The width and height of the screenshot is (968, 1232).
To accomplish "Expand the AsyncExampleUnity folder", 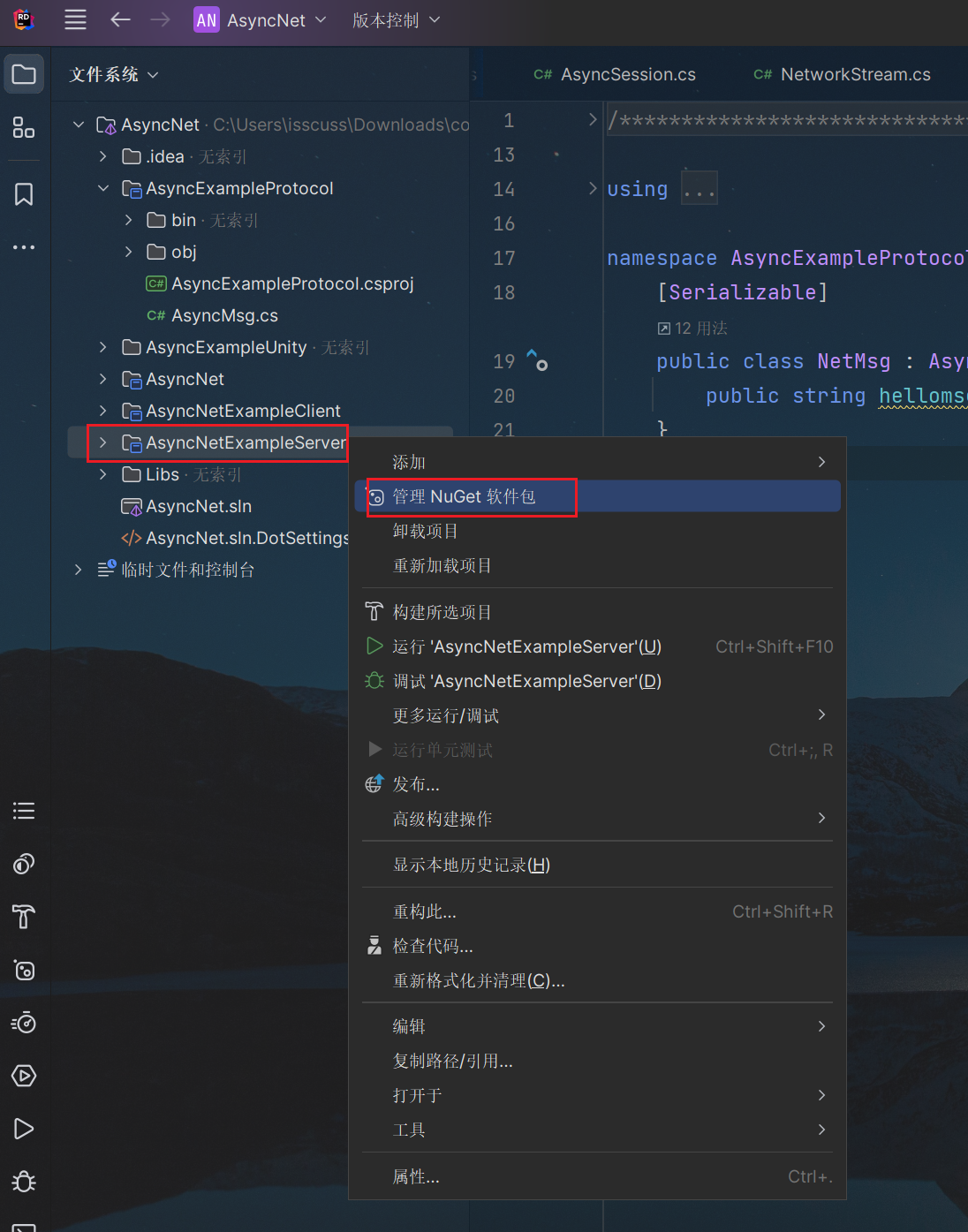I will point(103,347).
